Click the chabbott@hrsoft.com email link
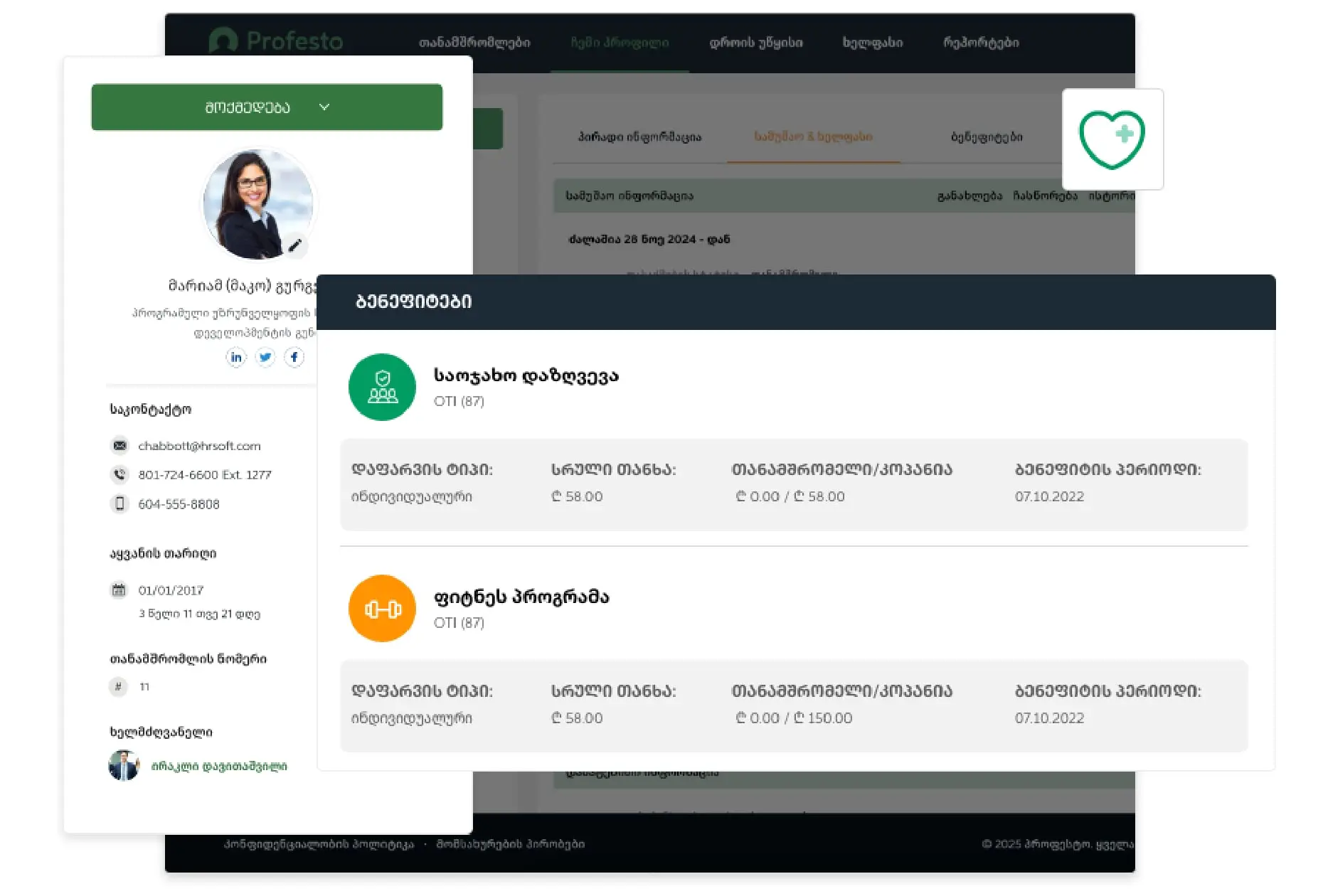Viewport: 1323px width, 896px height. coord(199,446)
